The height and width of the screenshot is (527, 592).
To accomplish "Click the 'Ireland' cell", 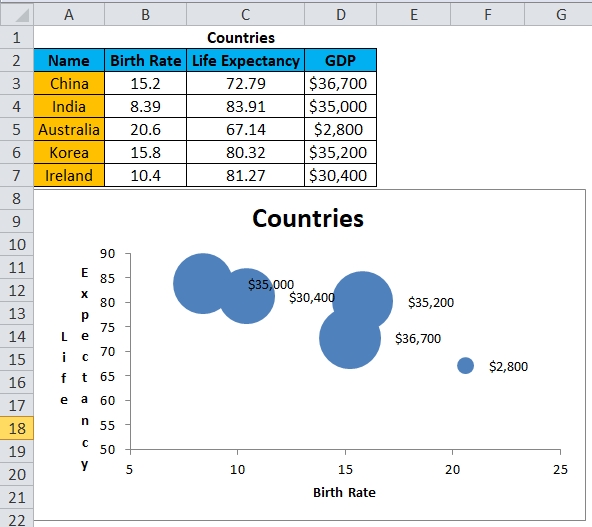I will 69,176.
